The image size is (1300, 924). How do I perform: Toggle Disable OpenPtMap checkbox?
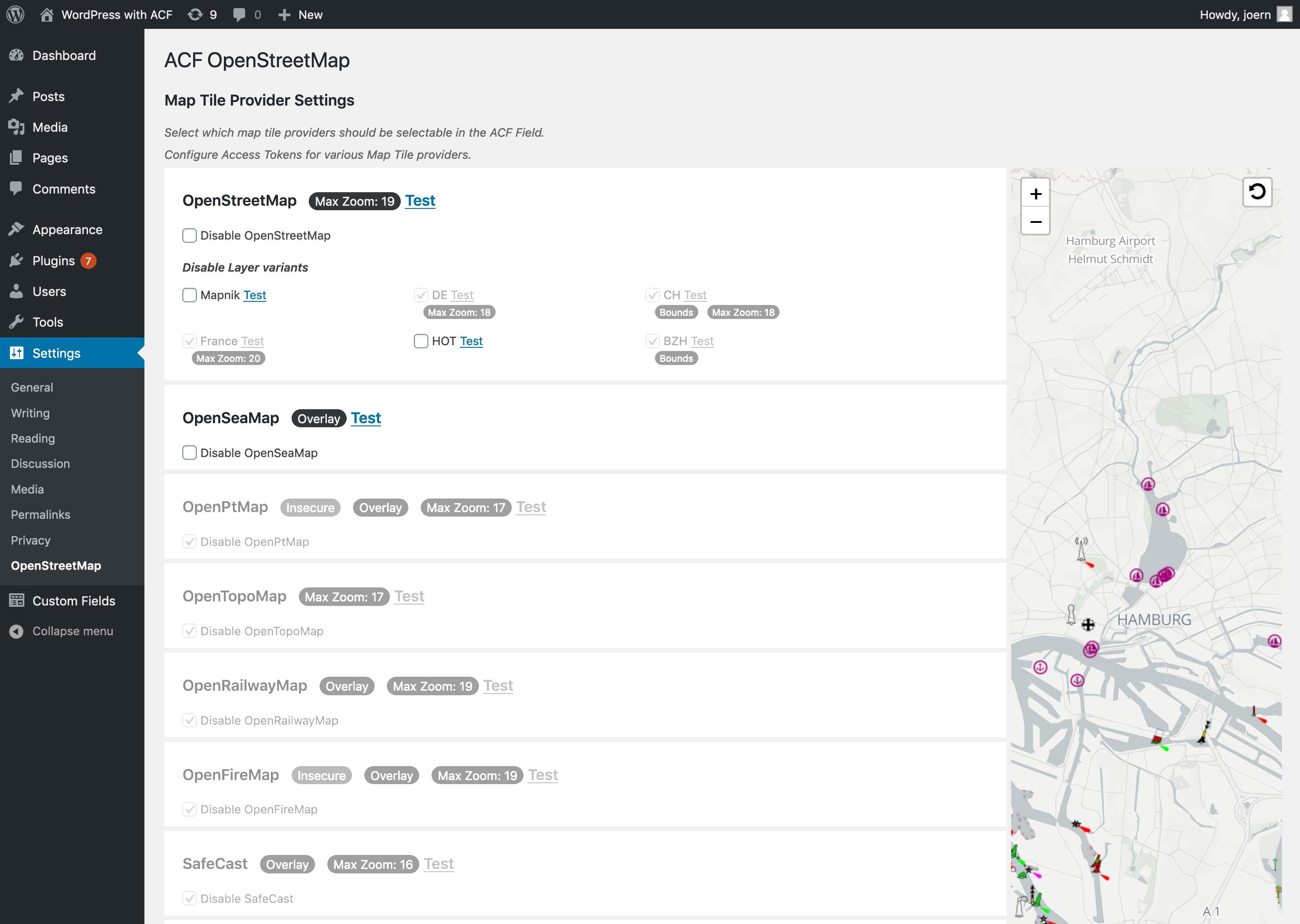point(190,542)
